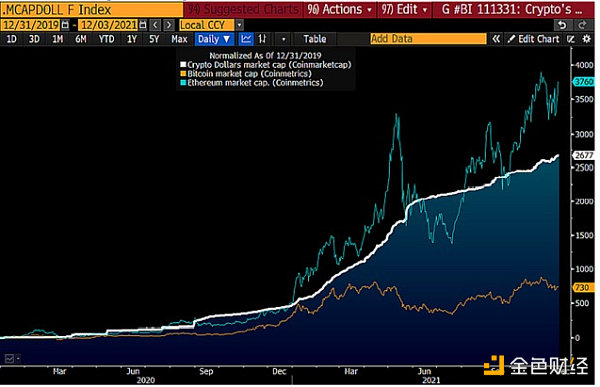Image resolution: width=600 pixels, height=387 pixels.
Task: Click the start date field 12/31/2019
Action: tap(31, 25)
